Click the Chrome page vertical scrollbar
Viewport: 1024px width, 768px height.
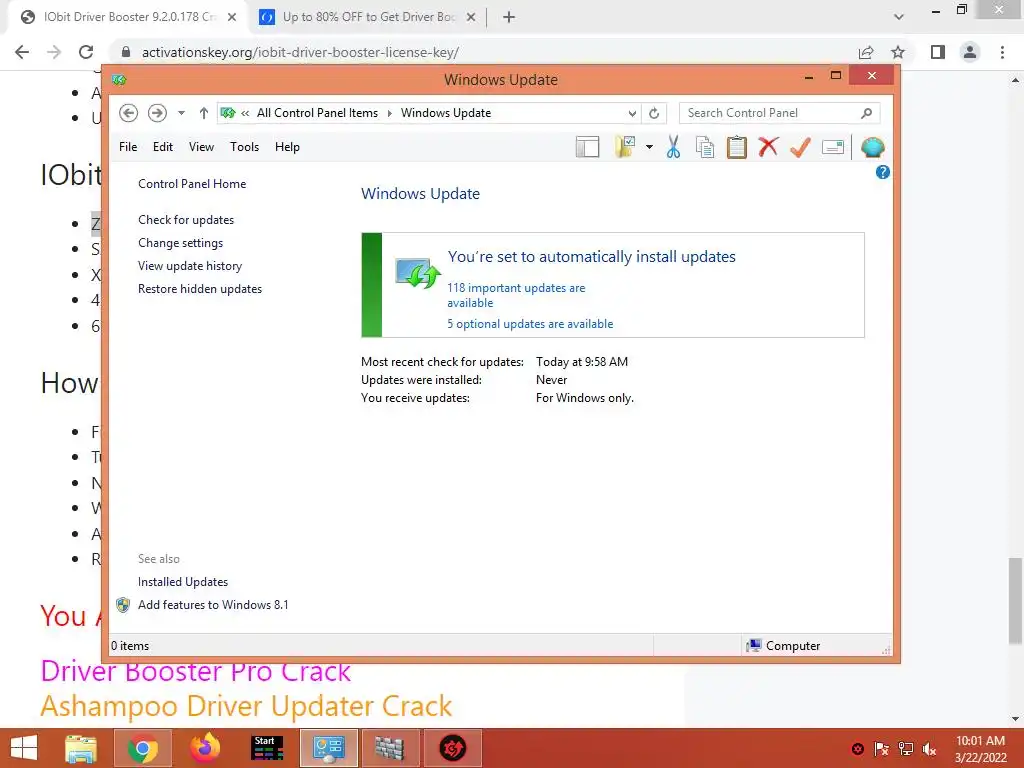coord(1015,601)
